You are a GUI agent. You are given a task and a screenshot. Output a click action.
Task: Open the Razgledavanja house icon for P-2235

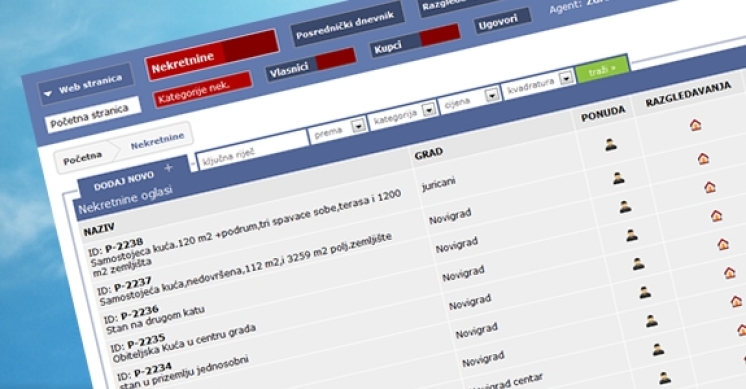pyautogui.click(x=717, y=216)
